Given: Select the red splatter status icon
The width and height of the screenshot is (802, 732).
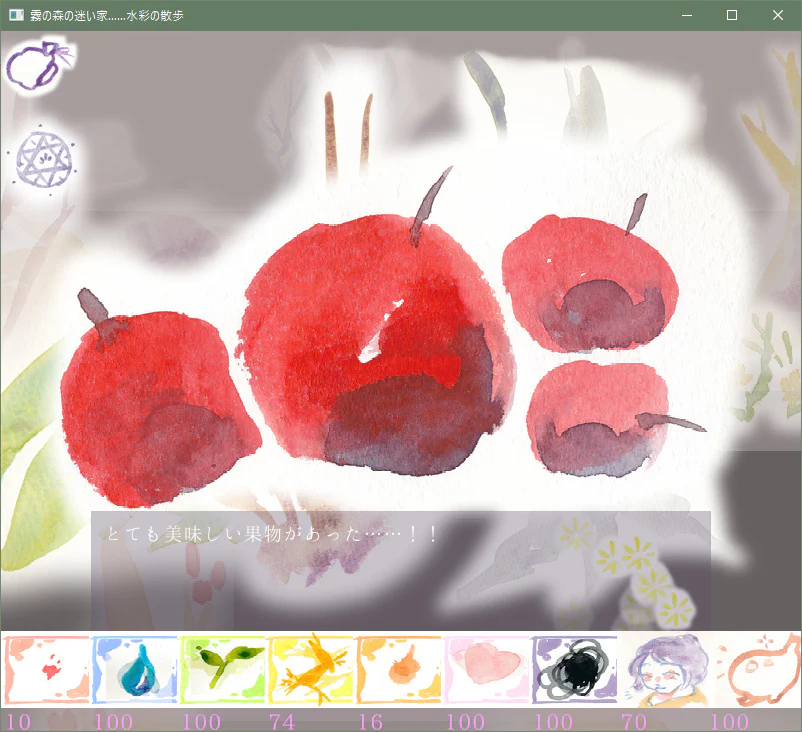Looking at the screenshot, I should [46, 667].
